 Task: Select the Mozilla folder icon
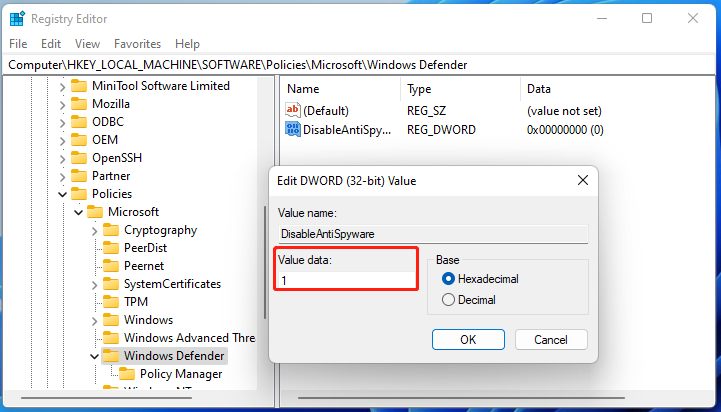79,104
